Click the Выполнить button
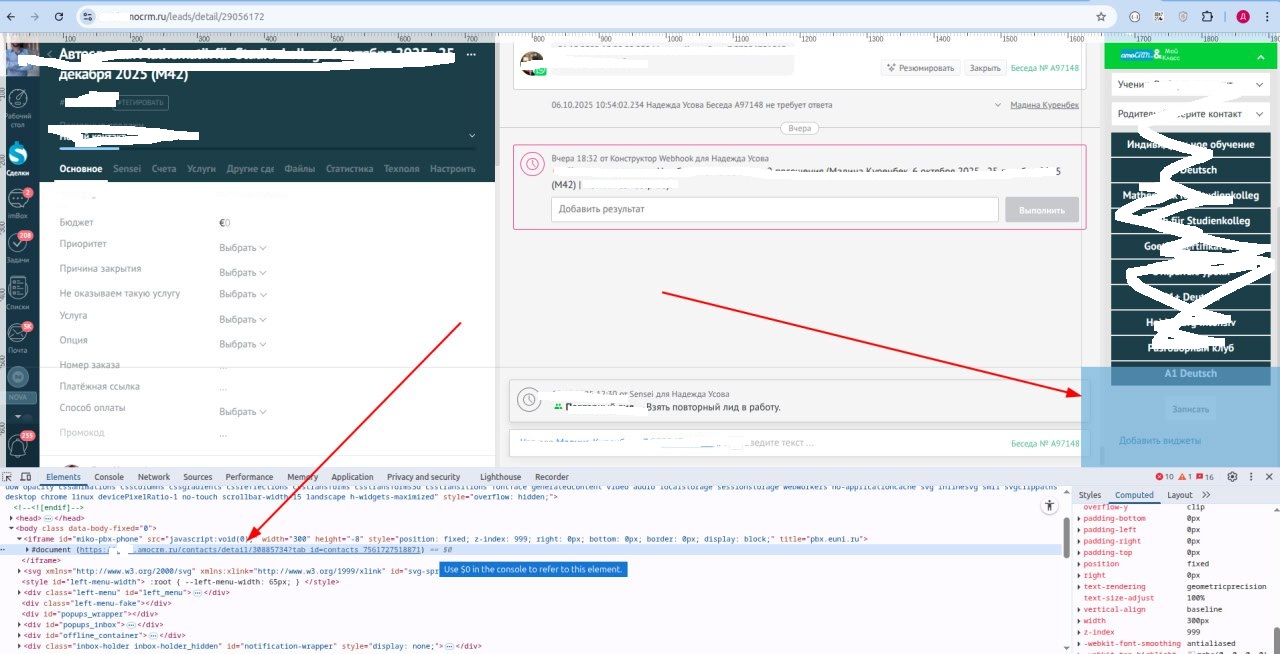 pos(1041,210)
